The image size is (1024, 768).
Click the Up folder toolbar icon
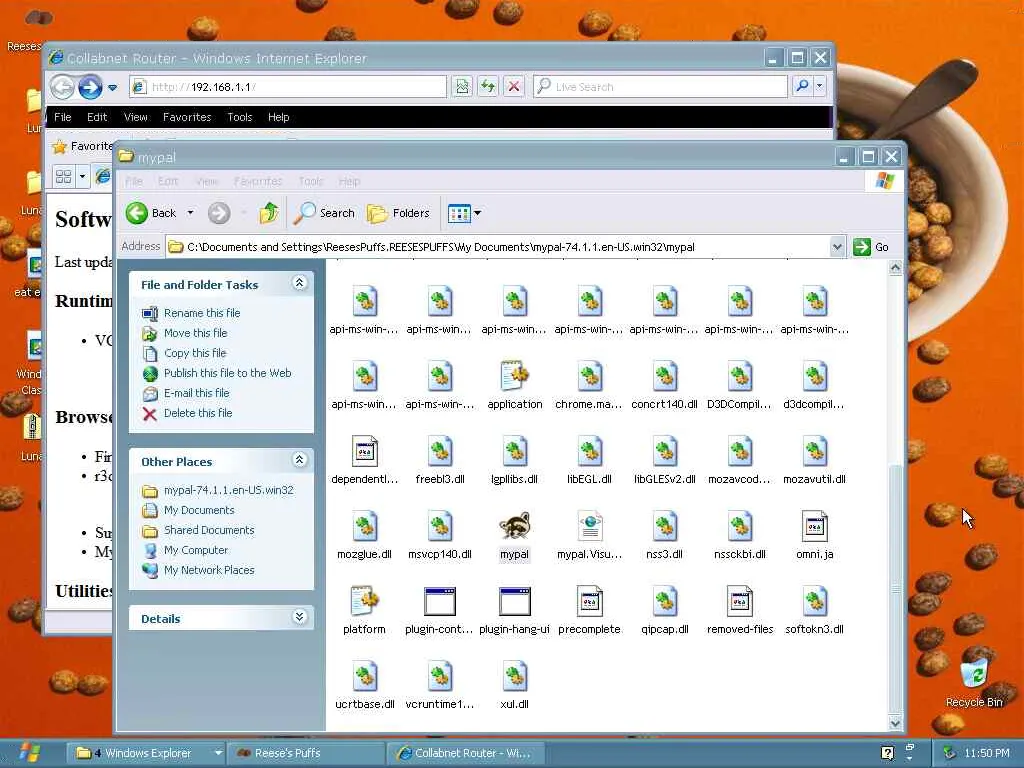[x=268, y=213]
